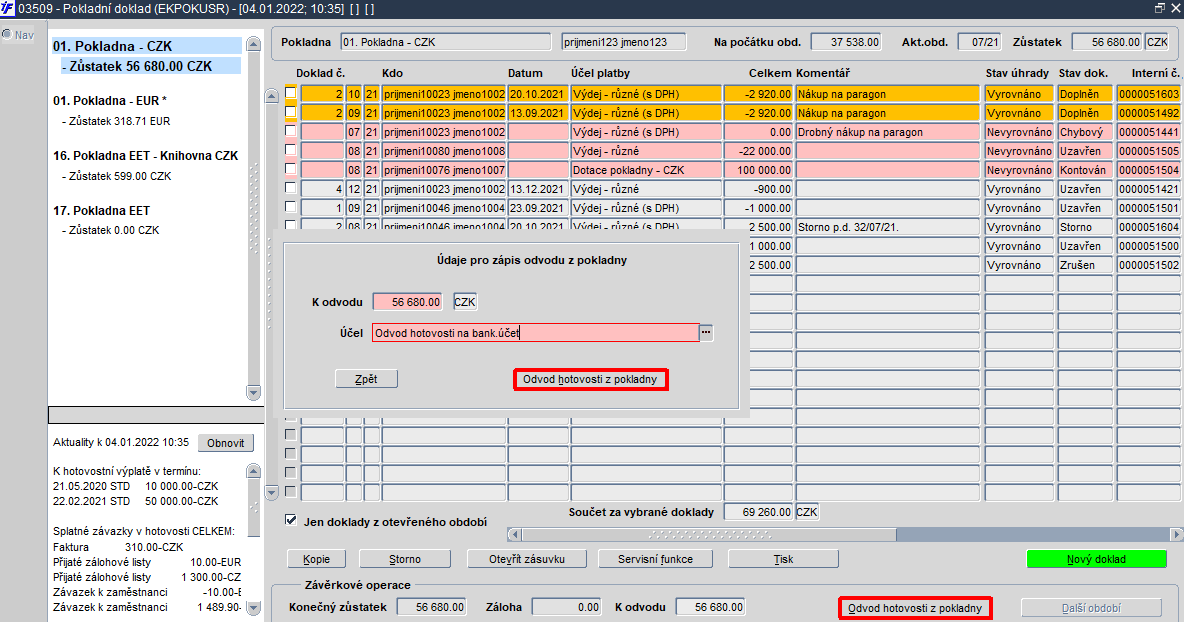Viewport: 1184px width, 622px height.
Task: Select 17. Pokladna EET register
Action: [101, 211]
